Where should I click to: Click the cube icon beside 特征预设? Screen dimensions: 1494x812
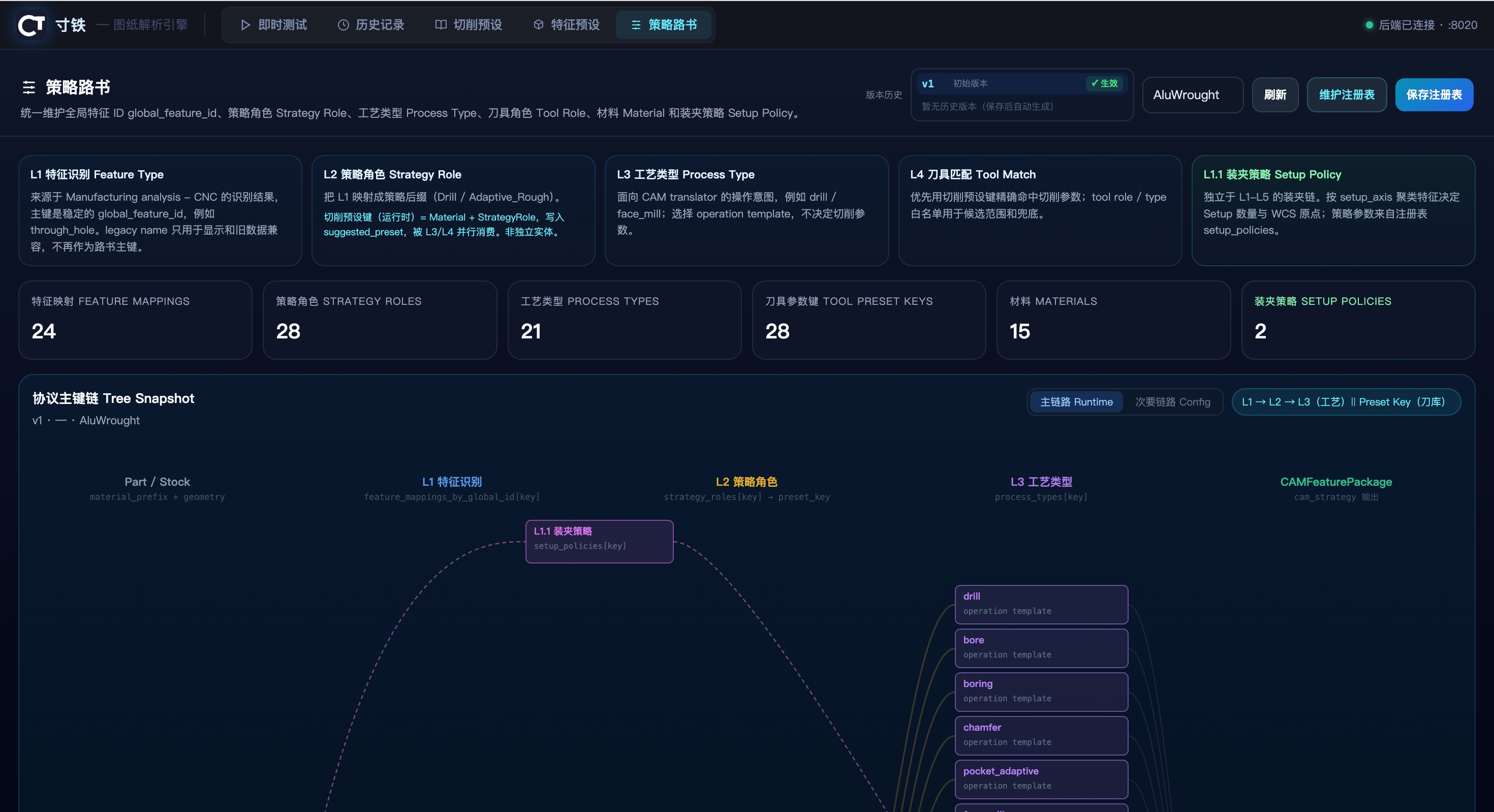click(x=539, y=25)
